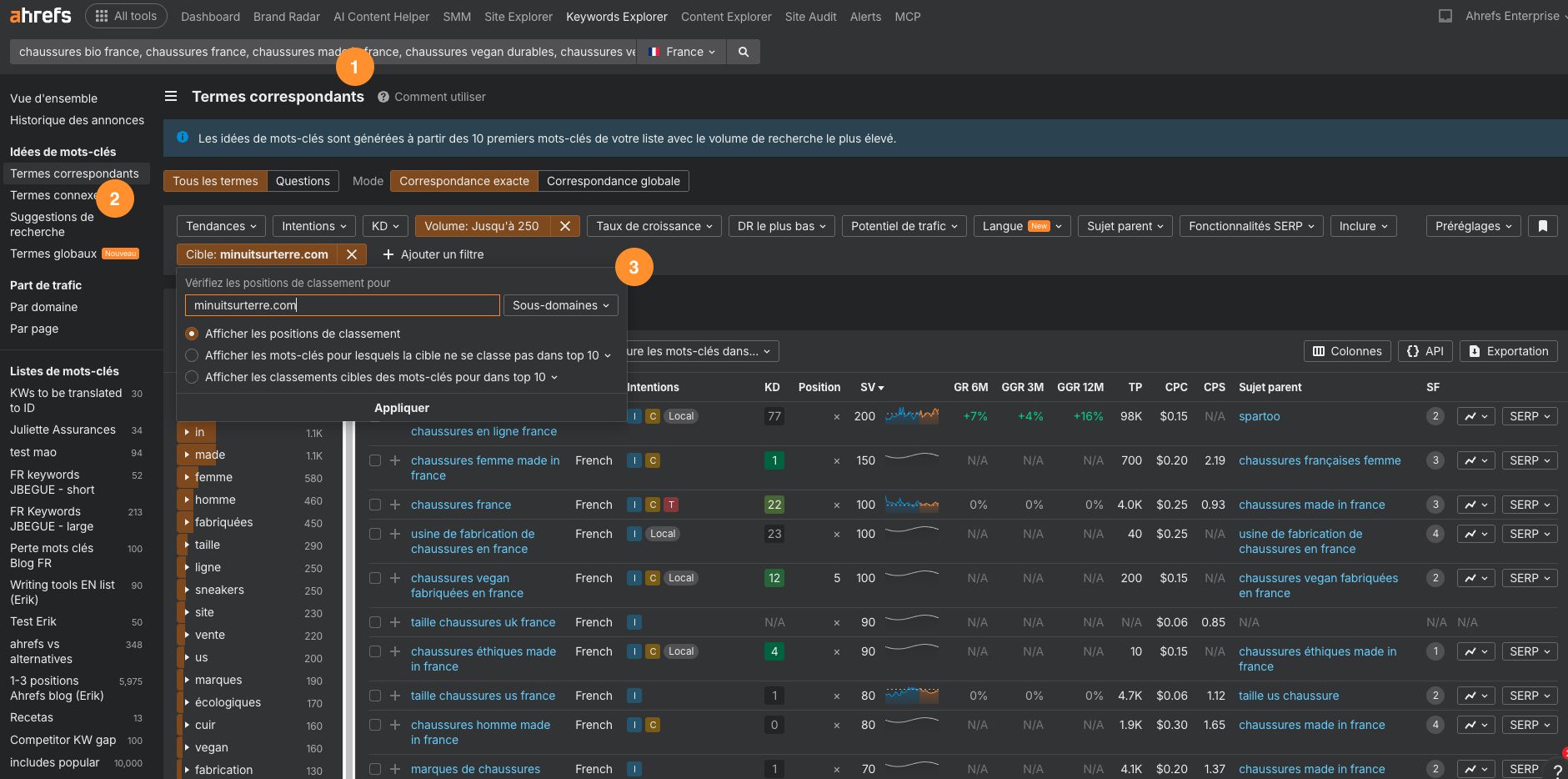Open the Sous-domaines dropdown
This screenshot has height=779, width=1568.
pyautogui.click(x=560, y=305)
